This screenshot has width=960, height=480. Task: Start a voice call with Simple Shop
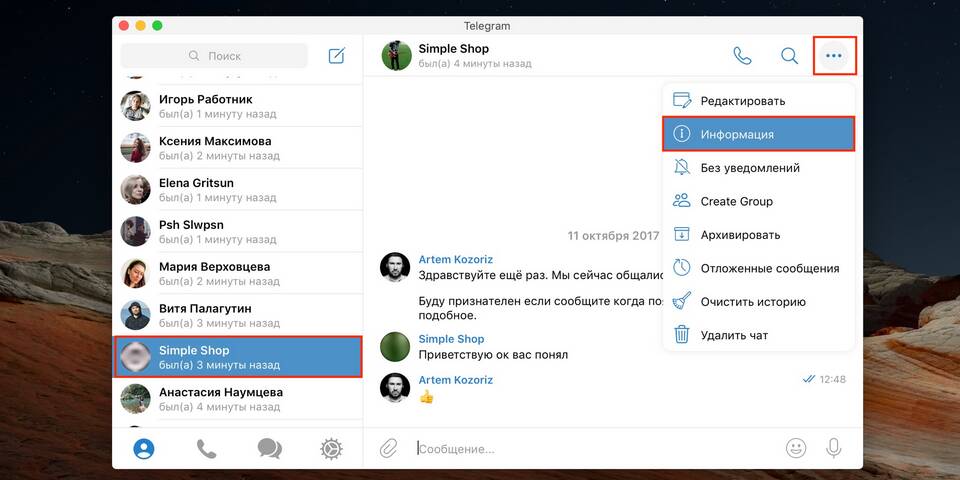coord(742,56)
